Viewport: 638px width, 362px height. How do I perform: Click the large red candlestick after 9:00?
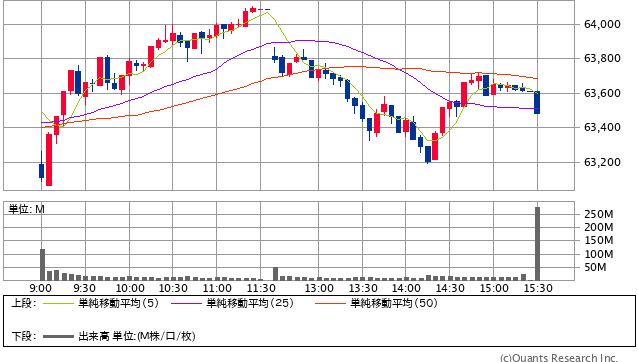pyautogui.click(x=49, y=159)
